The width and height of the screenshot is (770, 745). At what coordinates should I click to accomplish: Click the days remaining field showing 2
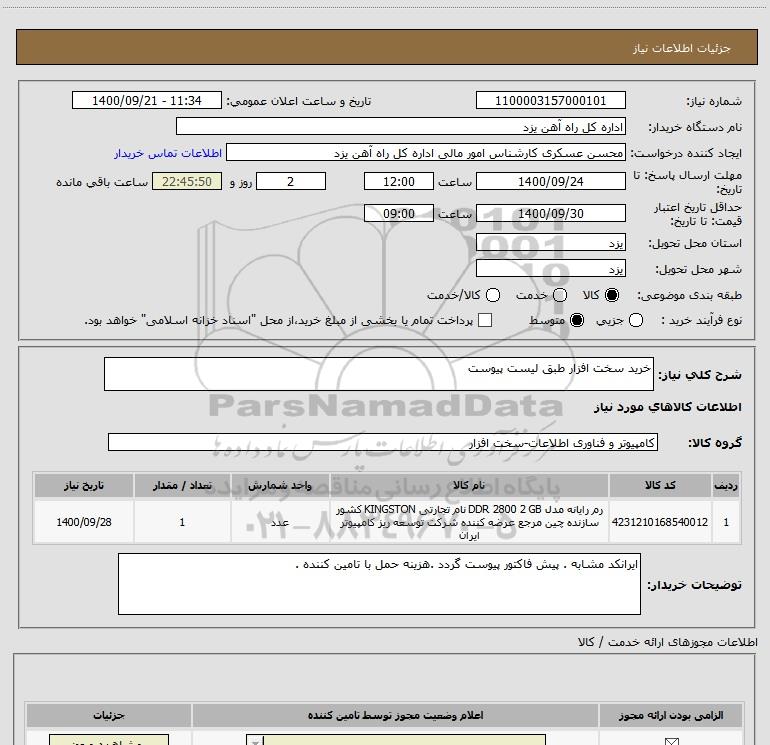click(291, 181)
